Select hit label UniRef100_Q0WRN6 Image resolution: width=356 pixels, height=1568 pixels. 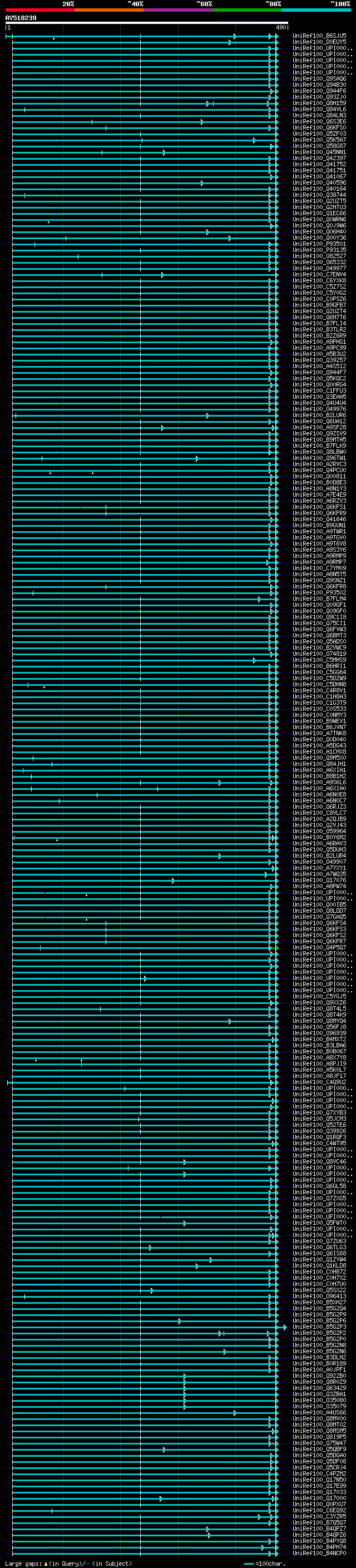point(319,220)
